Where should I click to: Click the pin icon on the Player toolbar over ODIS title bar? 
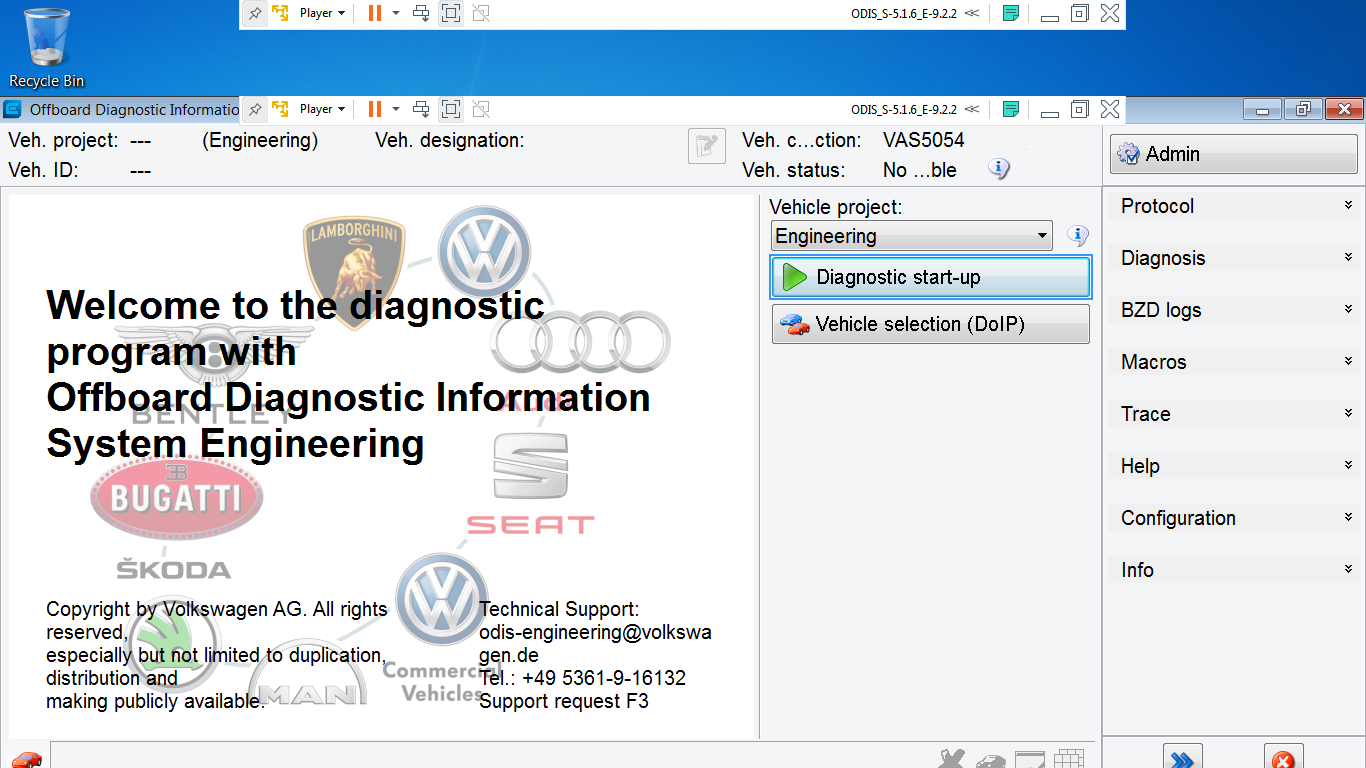[x=255, y=109]
